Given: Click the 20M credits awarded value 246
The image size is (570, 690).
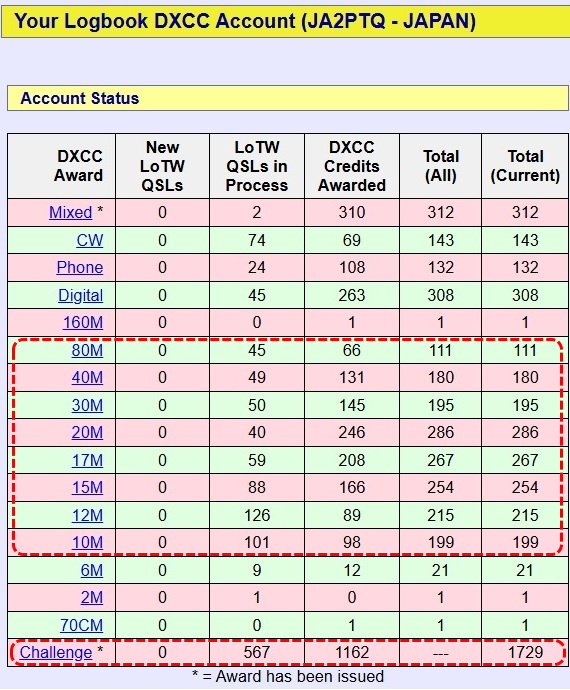Looking at the screenshot, I should click(352, 433).
